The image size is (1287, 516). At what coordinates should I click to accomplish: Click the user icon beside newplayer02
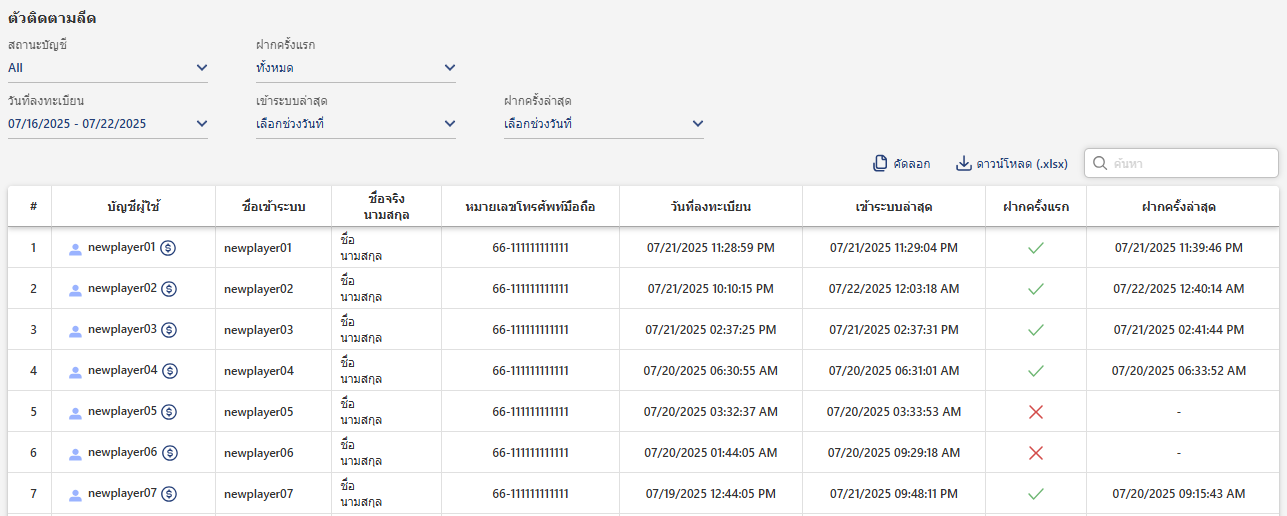click(75, 290)
